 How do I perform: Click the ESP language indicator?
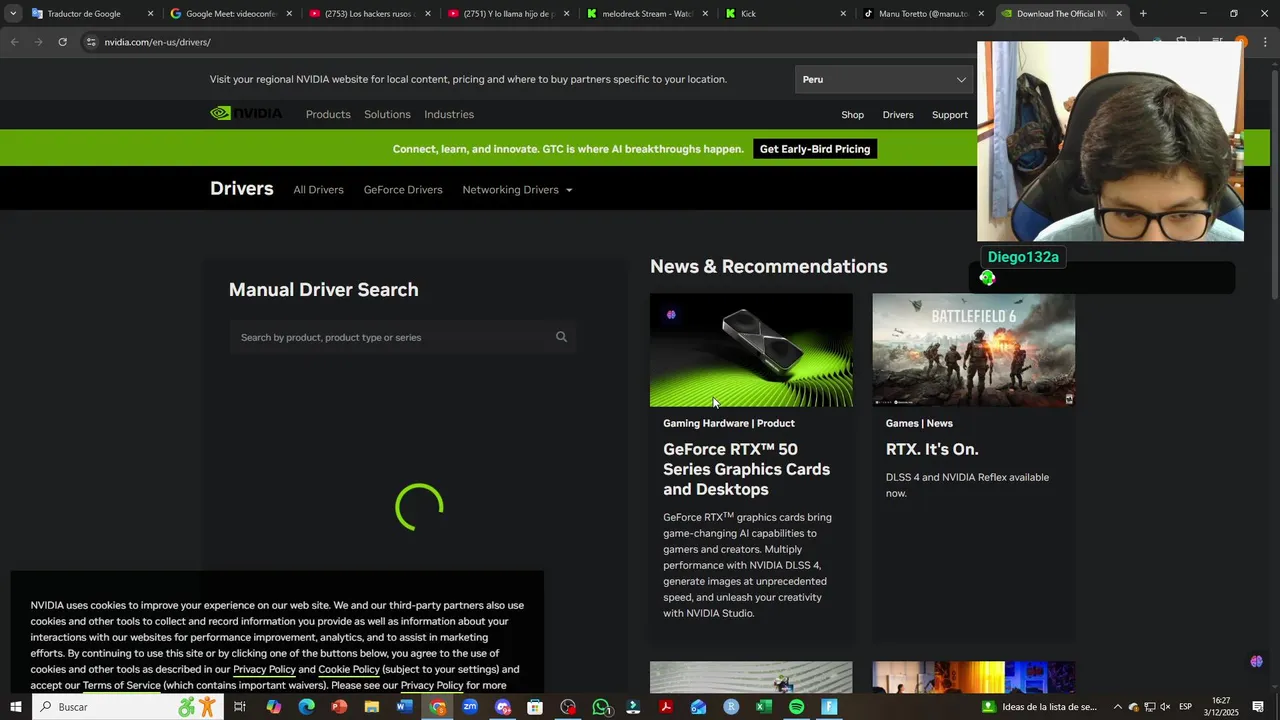coord(1185,707)
